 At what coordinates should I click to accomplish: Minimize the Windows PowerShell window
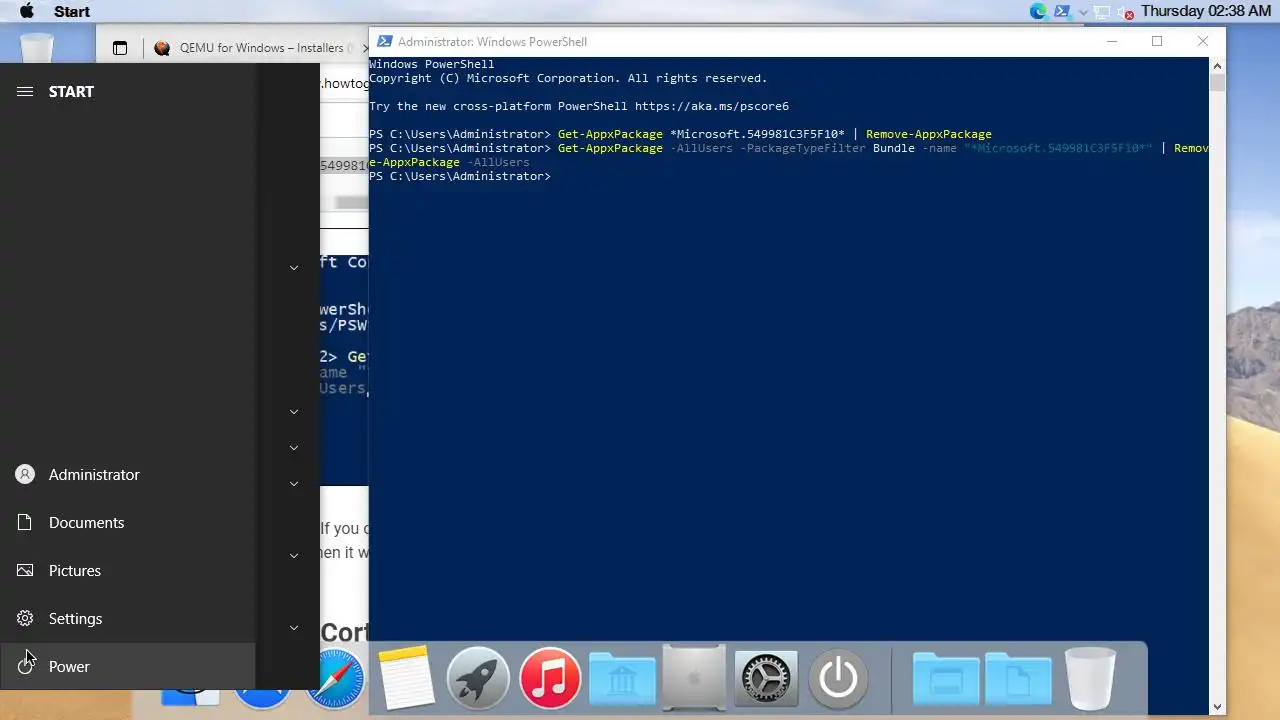[1112, 41]
